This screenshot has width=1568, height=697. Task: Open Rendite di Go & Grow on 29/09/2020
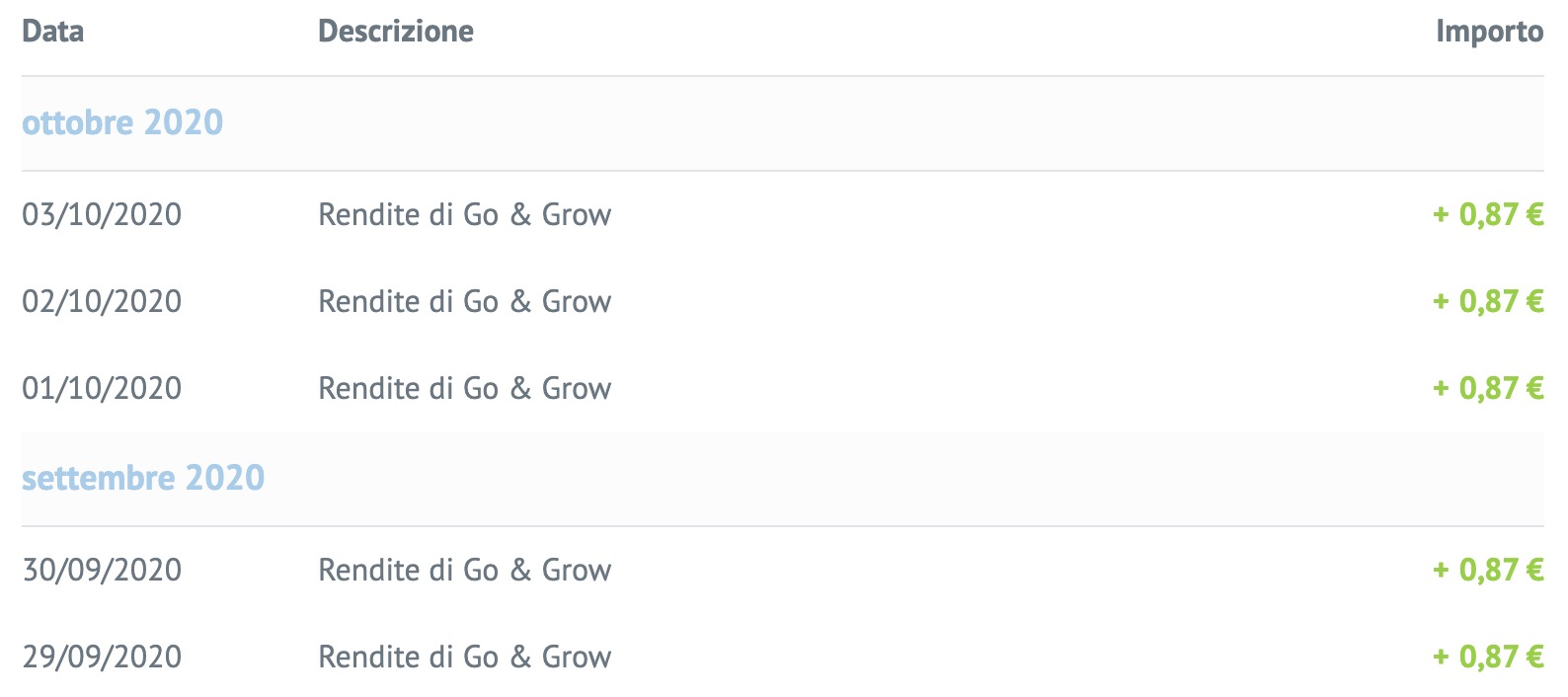464,657
